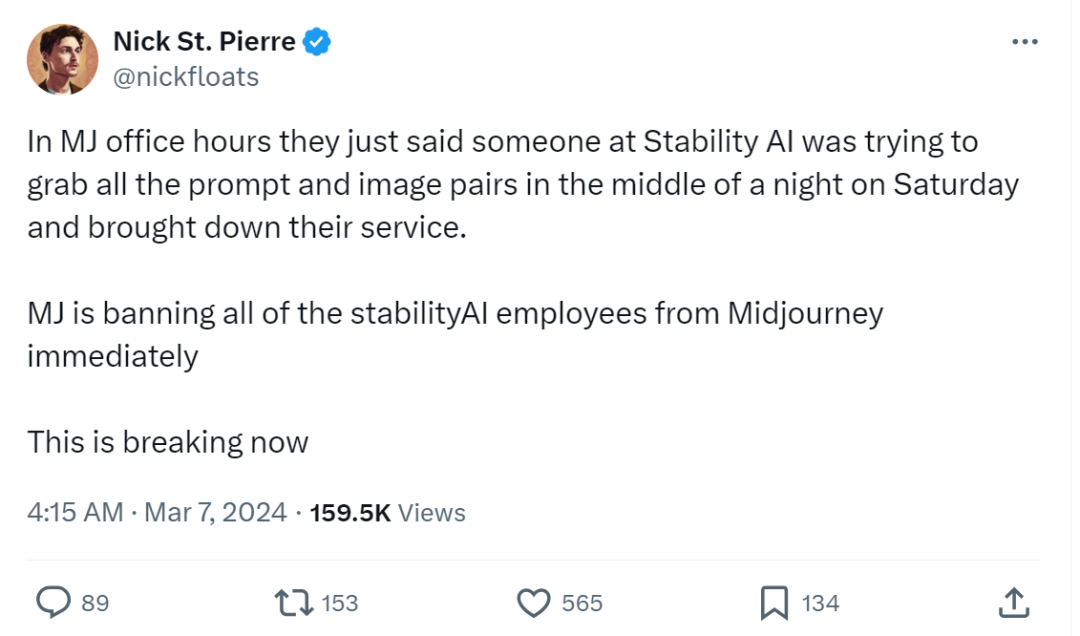Open the three-dot more options menu
Image resolution: width=1080 pixels, height=636 pixels.
[x=1025, y=42]
